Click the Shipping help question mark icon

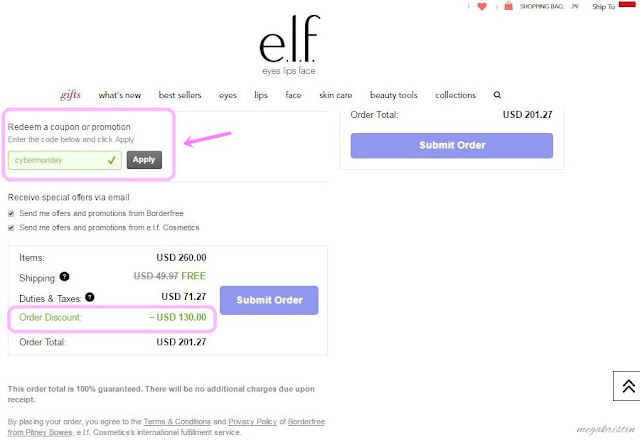(64, 278)
